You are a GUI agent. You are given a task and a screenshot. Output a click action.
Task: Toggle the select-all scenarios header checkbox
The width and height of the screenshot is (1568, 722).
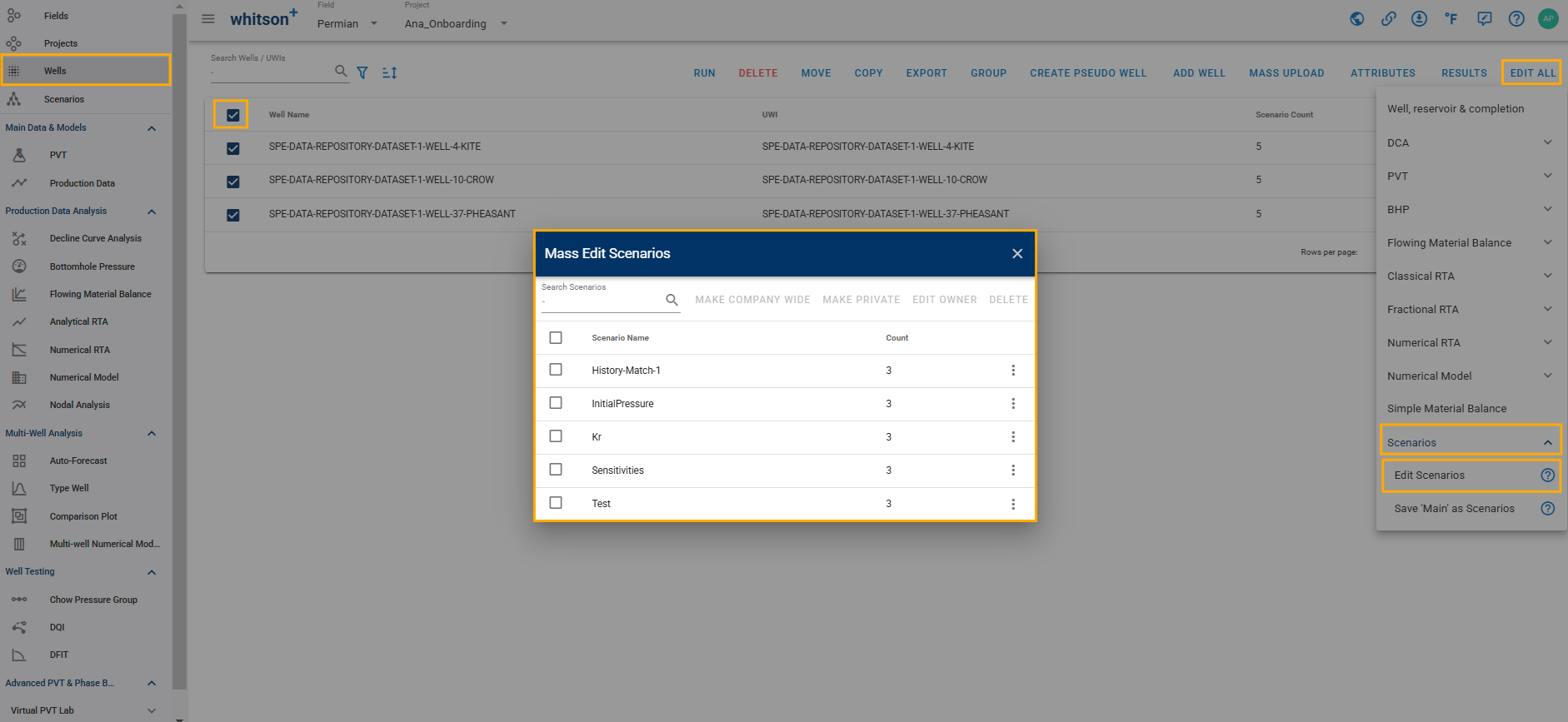556,338
